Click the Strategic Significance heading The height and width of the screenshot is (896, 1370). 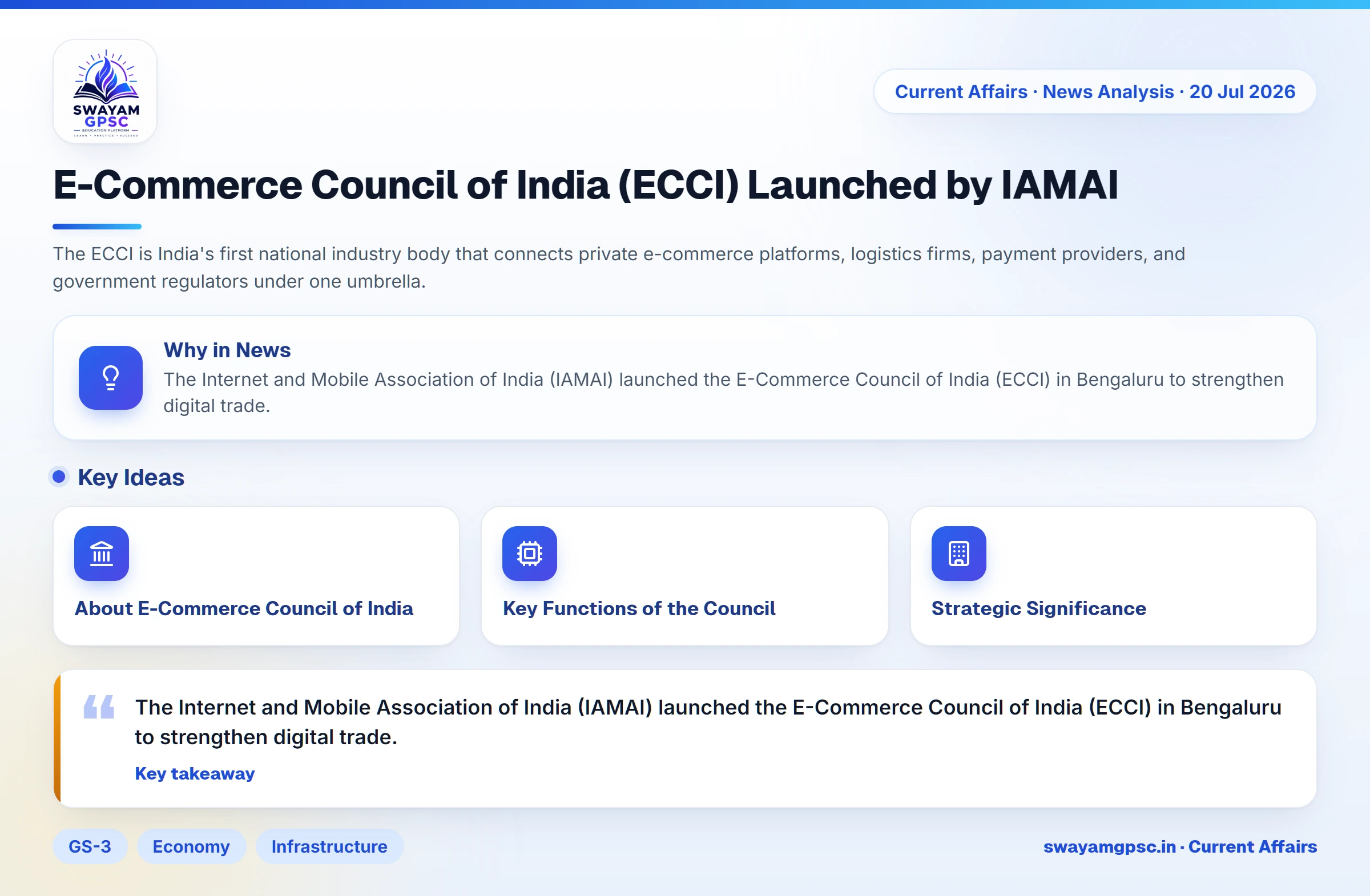pos(1039,608)
